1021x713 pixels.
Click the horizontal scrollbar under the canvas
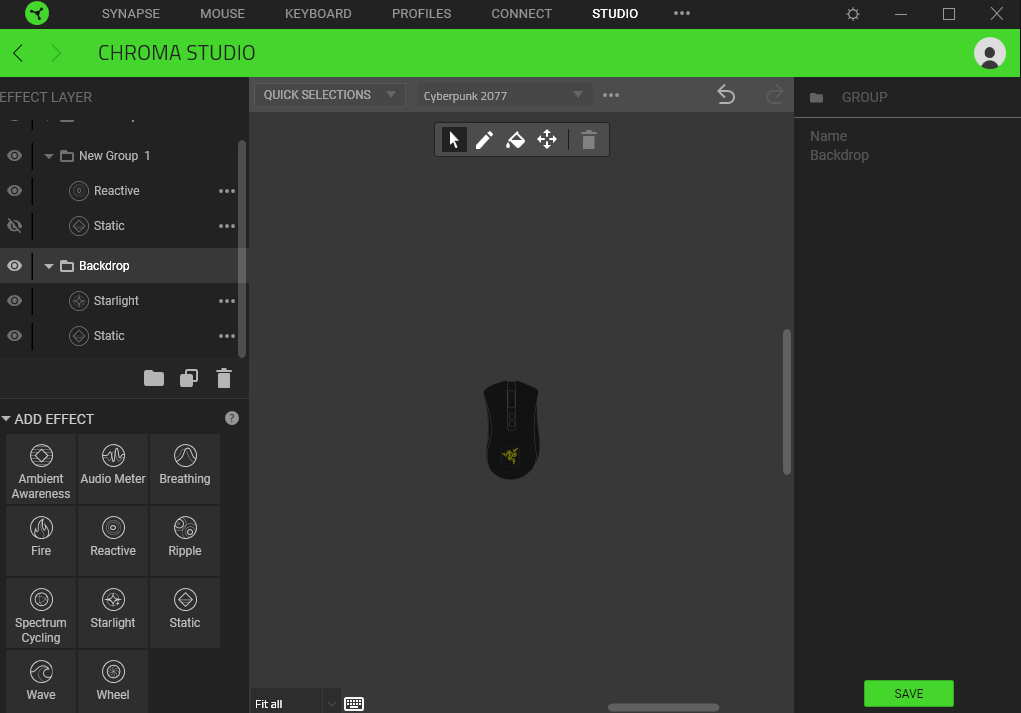[x=662, y=707]
